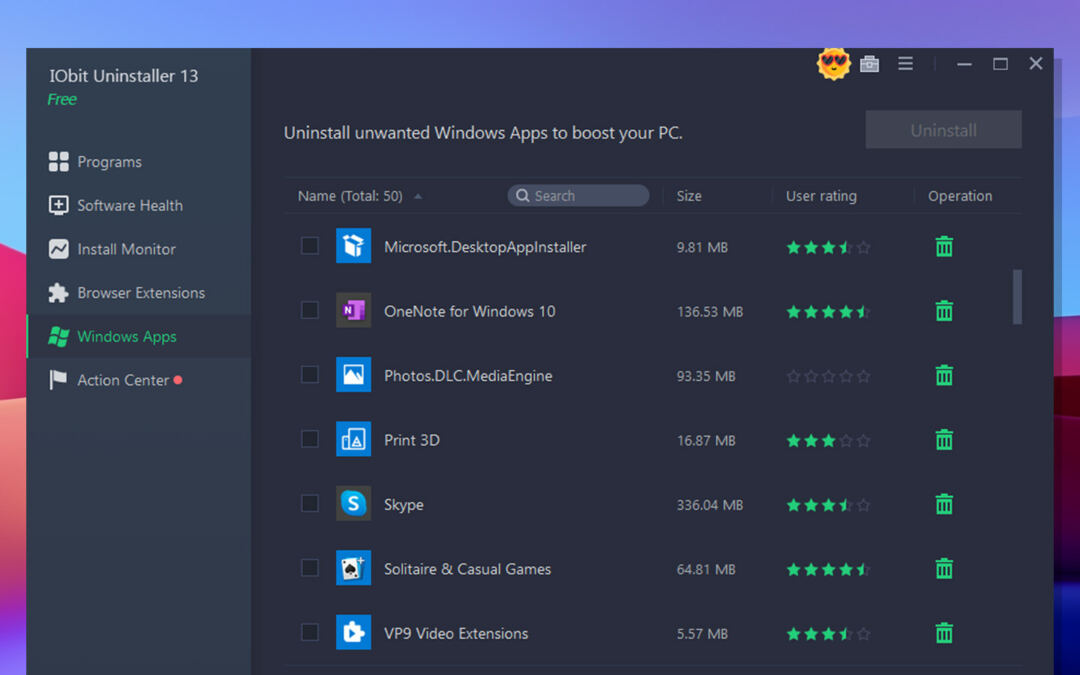Click the trash icon for VP9 Video Extensions
The width and height of the screenshot is (1080, 675).
tap(943, 633)
